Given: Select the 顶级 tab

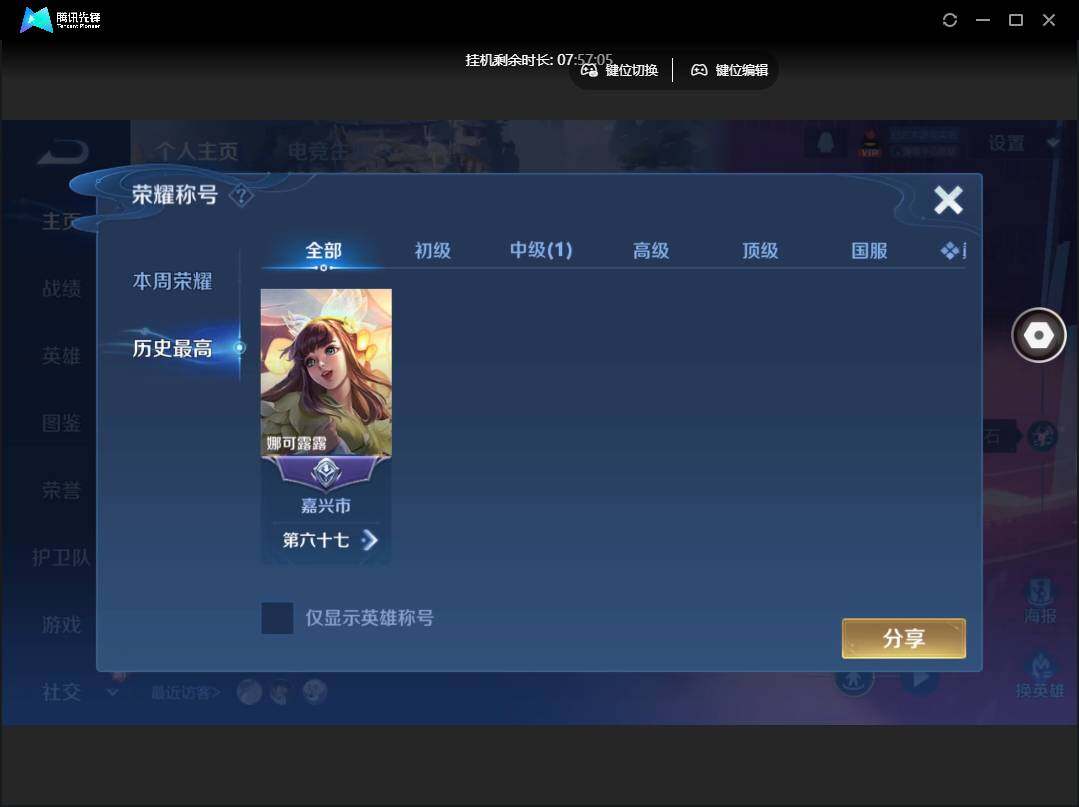Looking at the screenshot, I should point(760,250).
